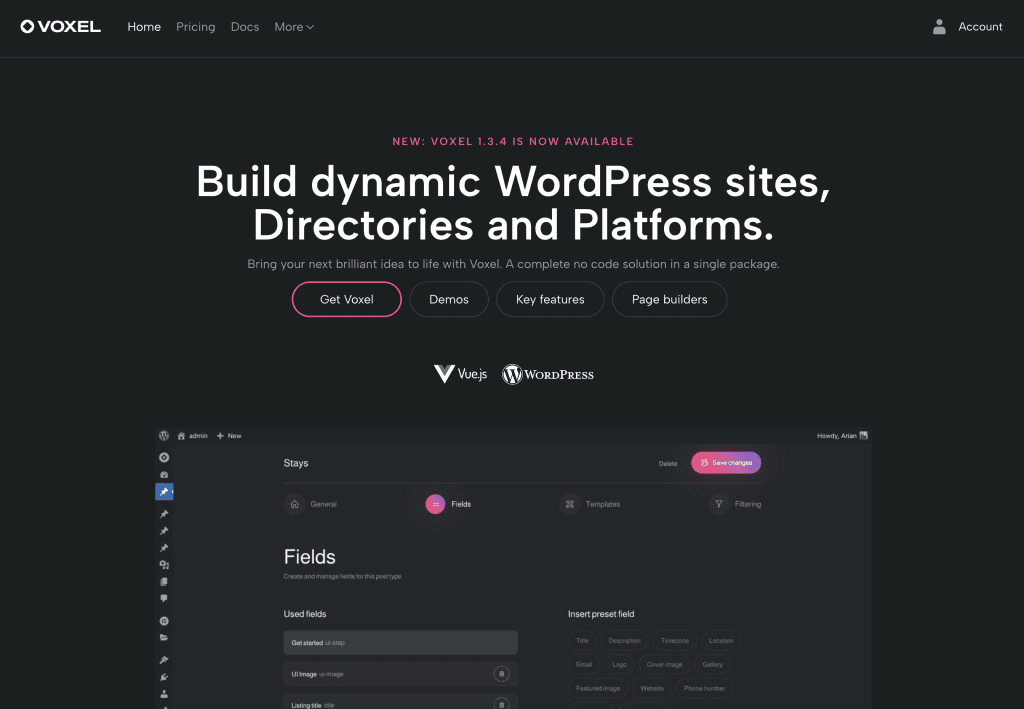Insert the Description preset field
This screenshot has width=1024, height=709.
(624, 640)
